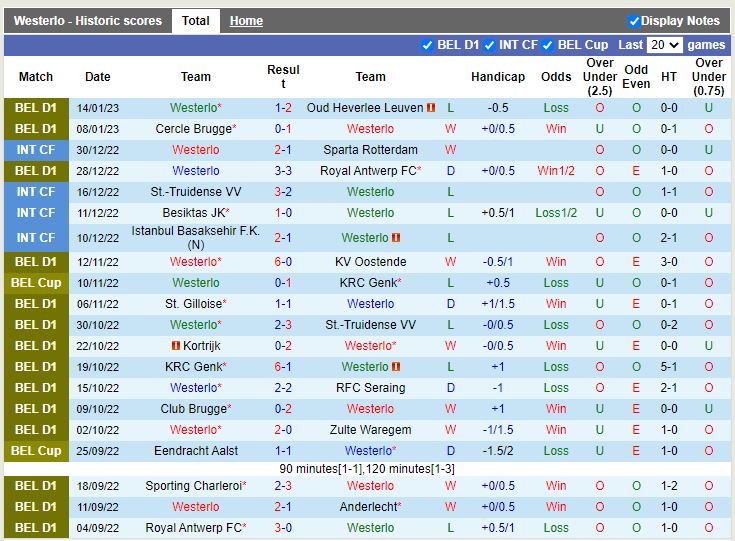Click the BEL D1 label on 08/01/23
The width and height of the screenshot is (735, 541).
point(36,129)
